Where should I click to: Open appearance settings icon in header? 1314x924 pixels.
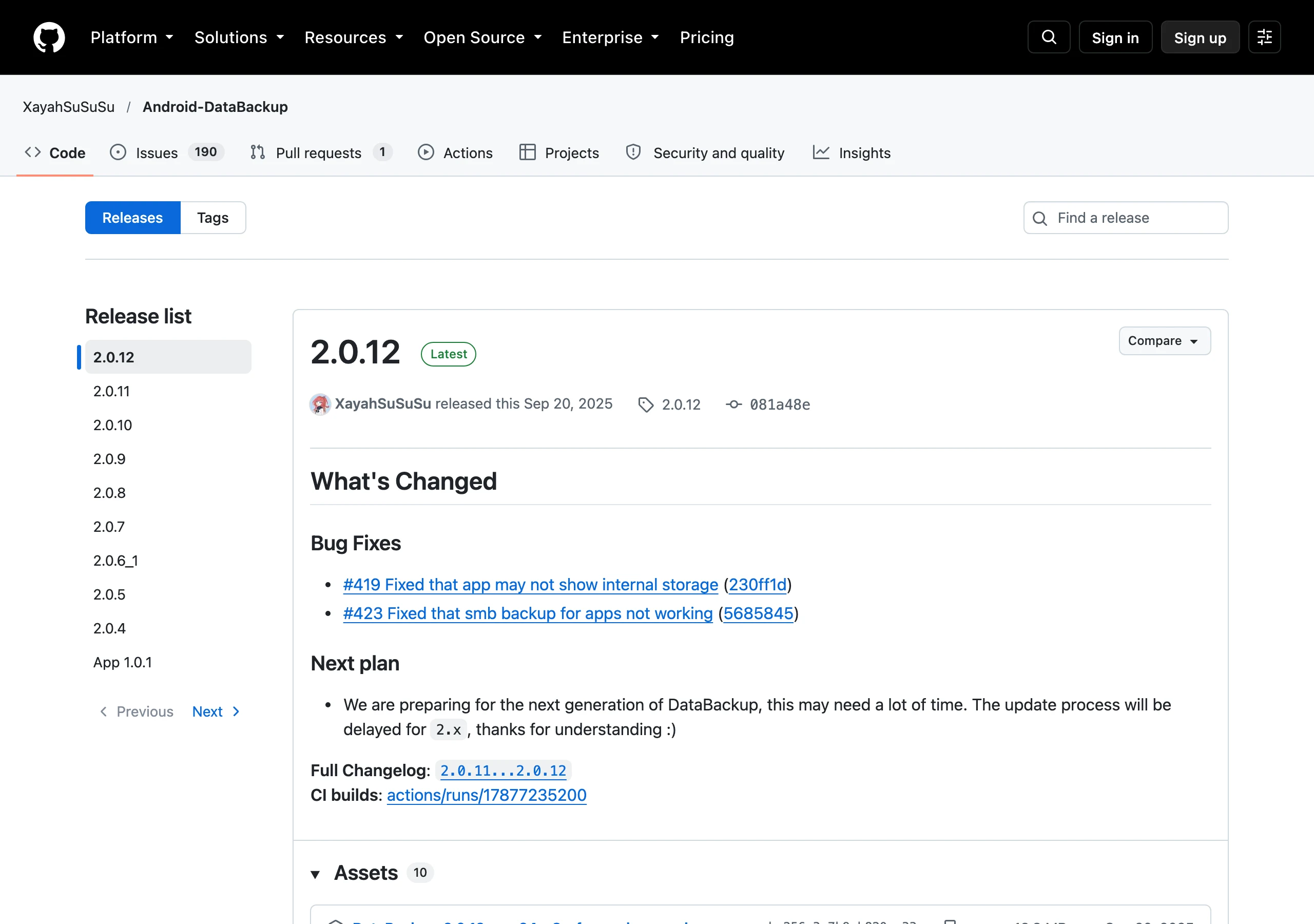tap(1264, 37)
